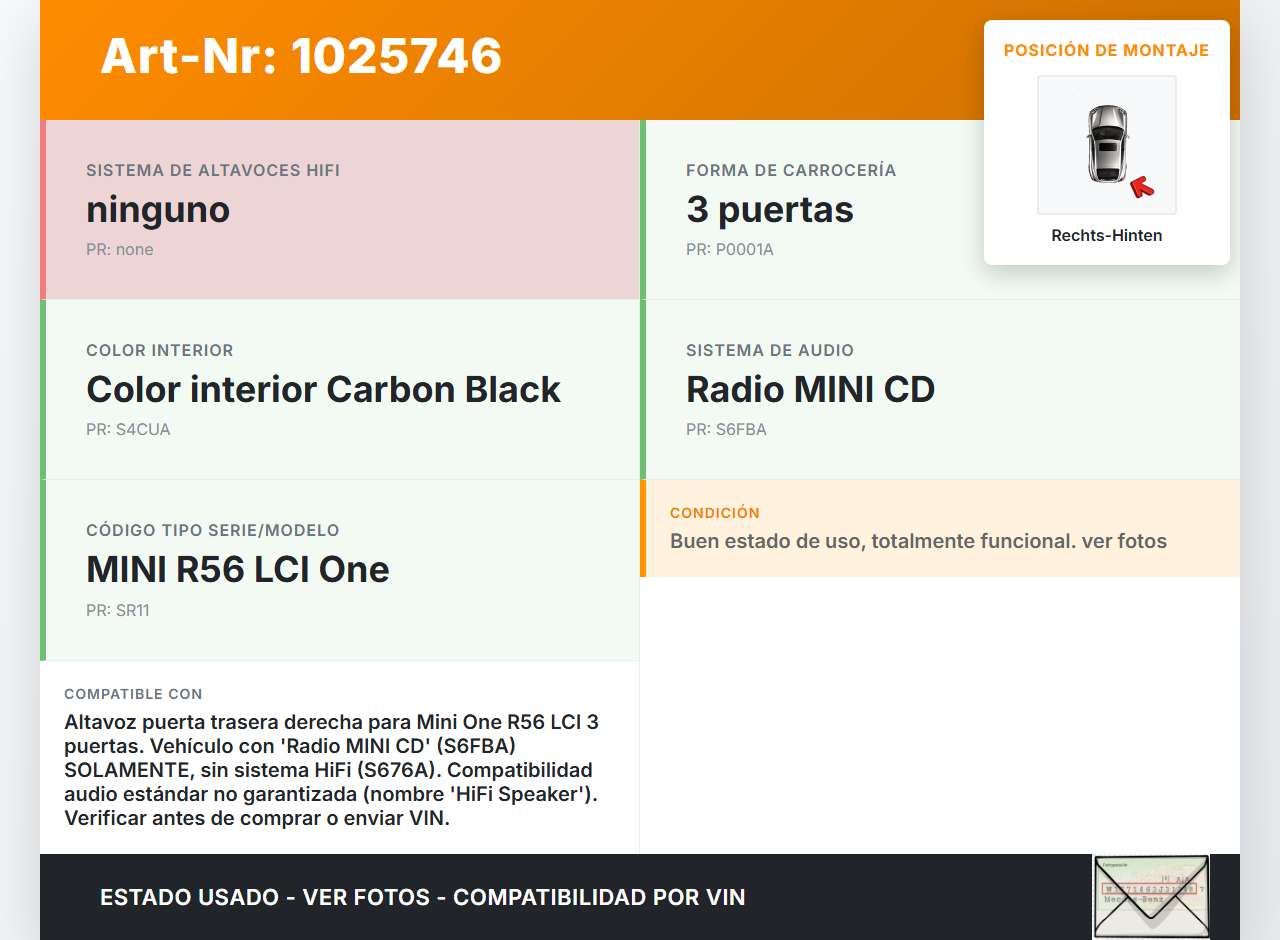Select the SISTEMA DE ALTAVOCES HIFI label
Viewport: 1280px width, 940px height.
pyautogui.click(x=213, y=171)
